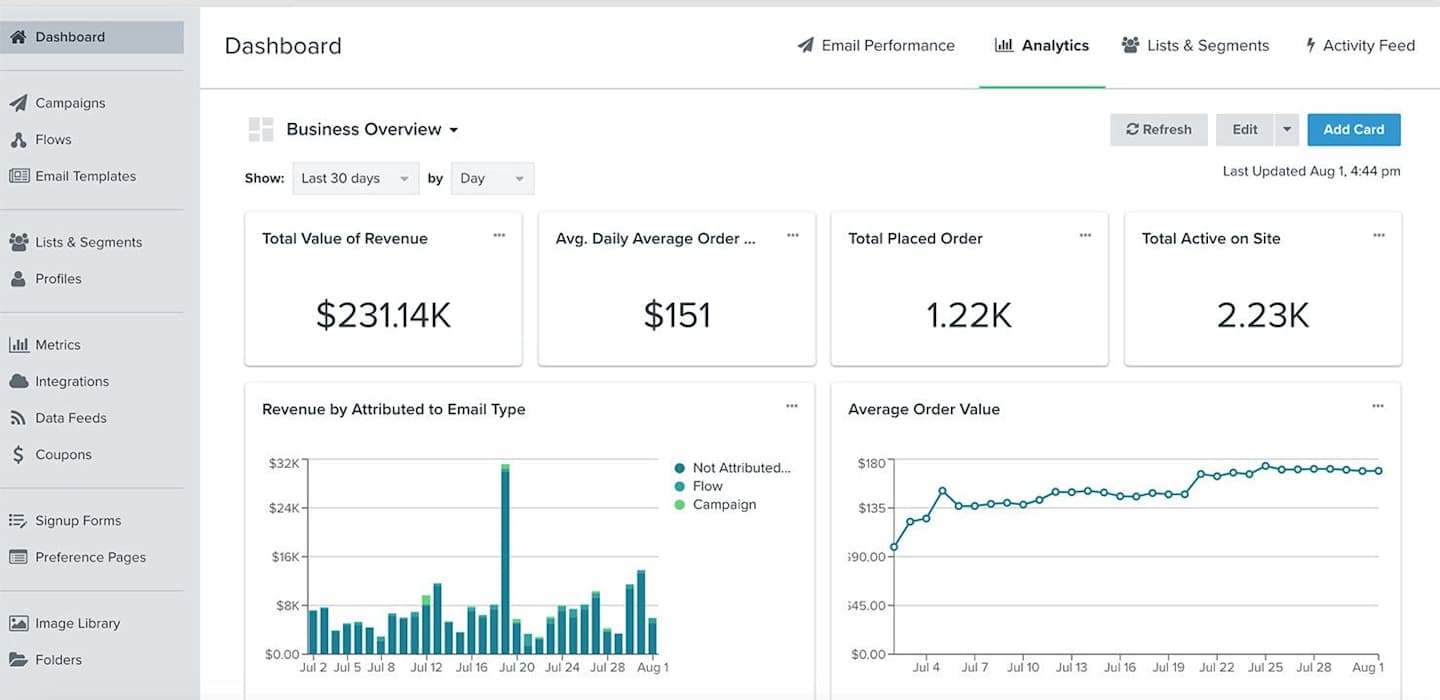This screenshot has width=1440, height=700.
Task: Open the Business Overview grid icon
Action: pos(261,129)
